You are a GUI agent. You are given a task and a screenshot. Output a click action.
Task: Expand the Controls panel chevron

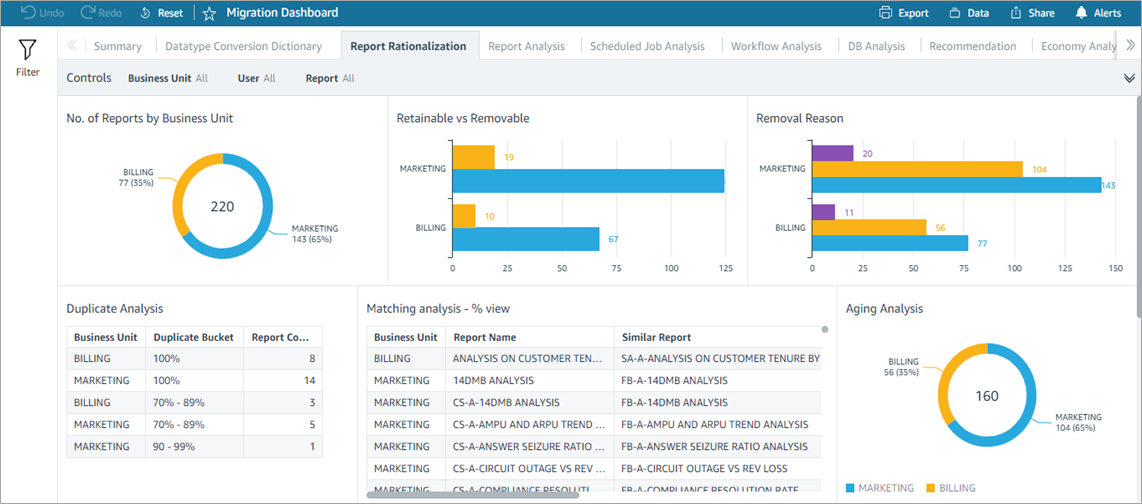pos(1130,78)
